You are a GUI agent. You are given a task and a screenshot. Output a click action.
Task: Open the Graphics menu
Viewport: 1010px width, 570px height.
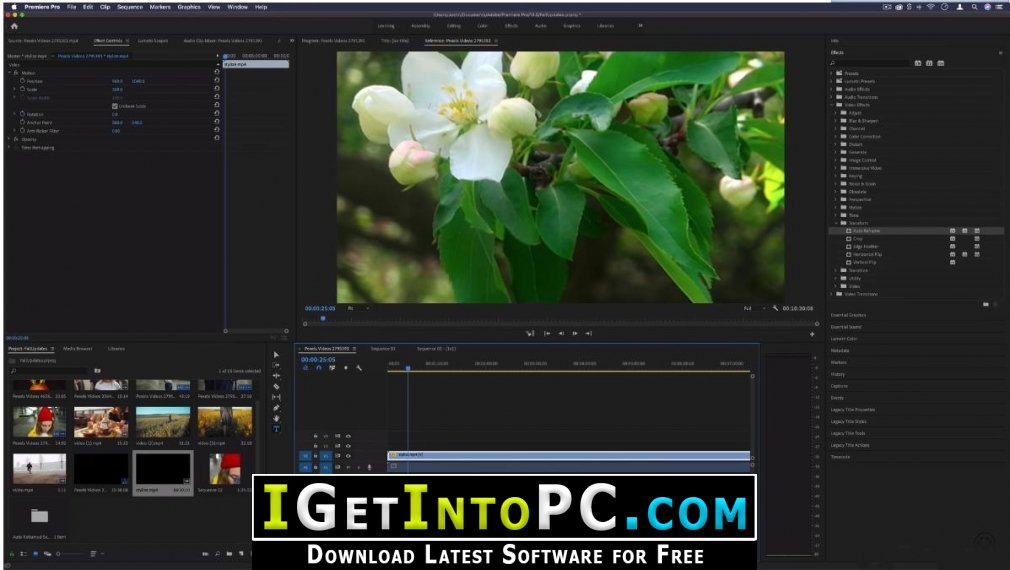(x=189, y=6)
